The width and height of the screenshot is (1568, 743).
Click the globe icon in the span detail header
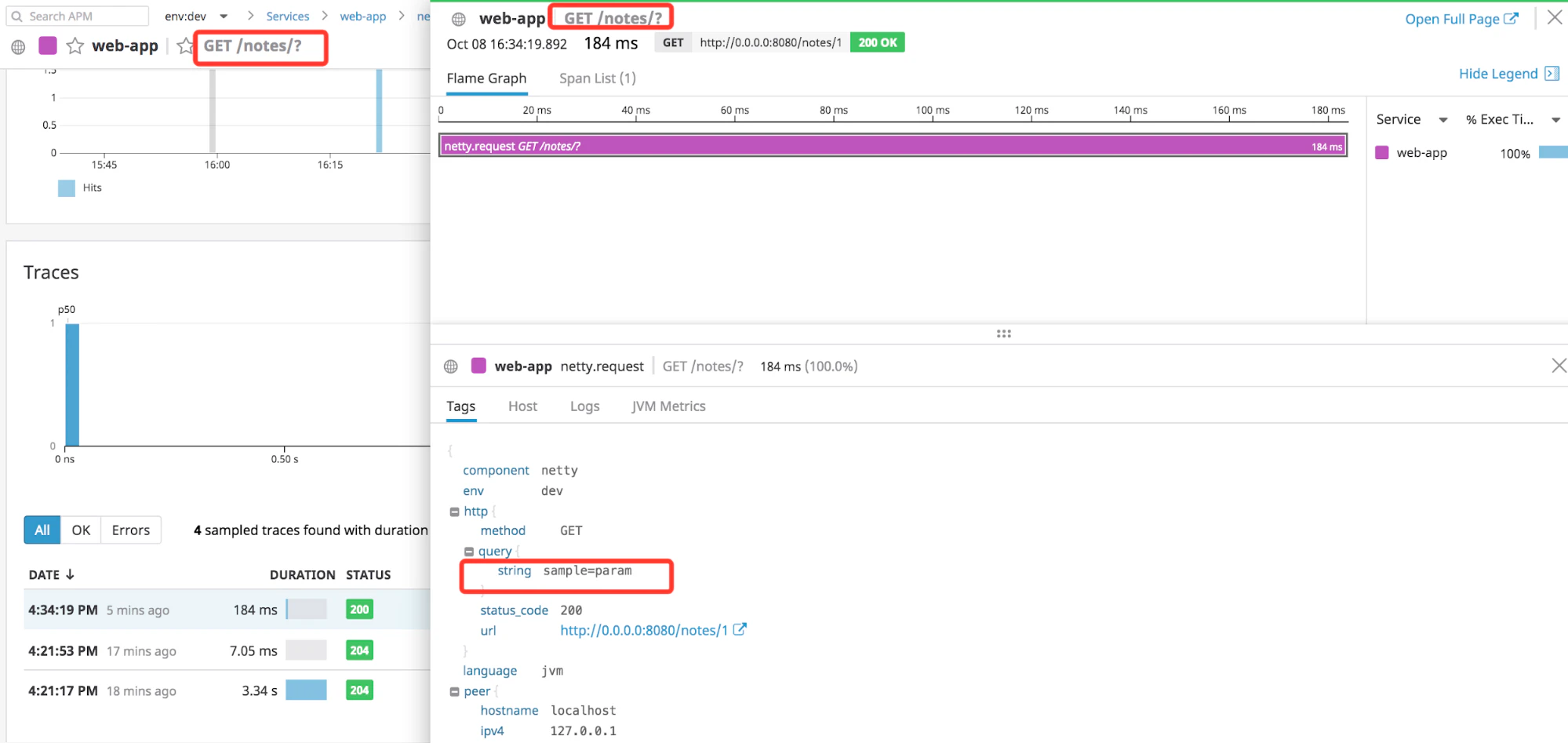(450, 366)
